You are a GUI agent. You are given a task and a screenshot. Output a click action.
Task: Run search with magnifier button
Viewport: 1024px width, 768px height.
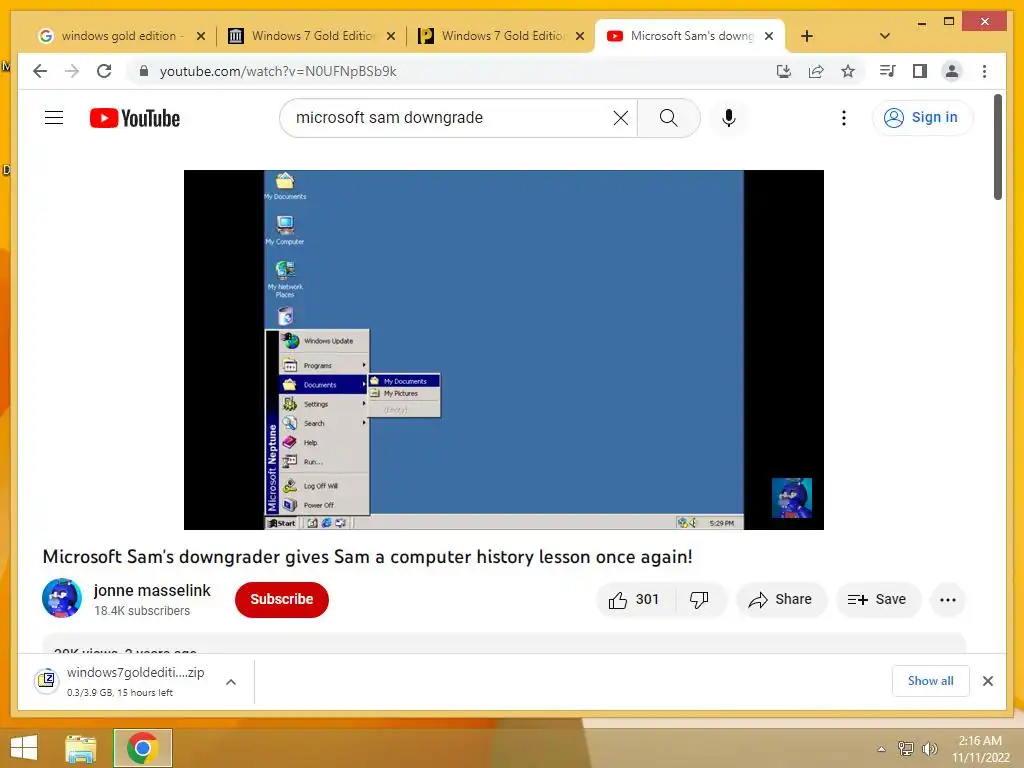point(668,118)
